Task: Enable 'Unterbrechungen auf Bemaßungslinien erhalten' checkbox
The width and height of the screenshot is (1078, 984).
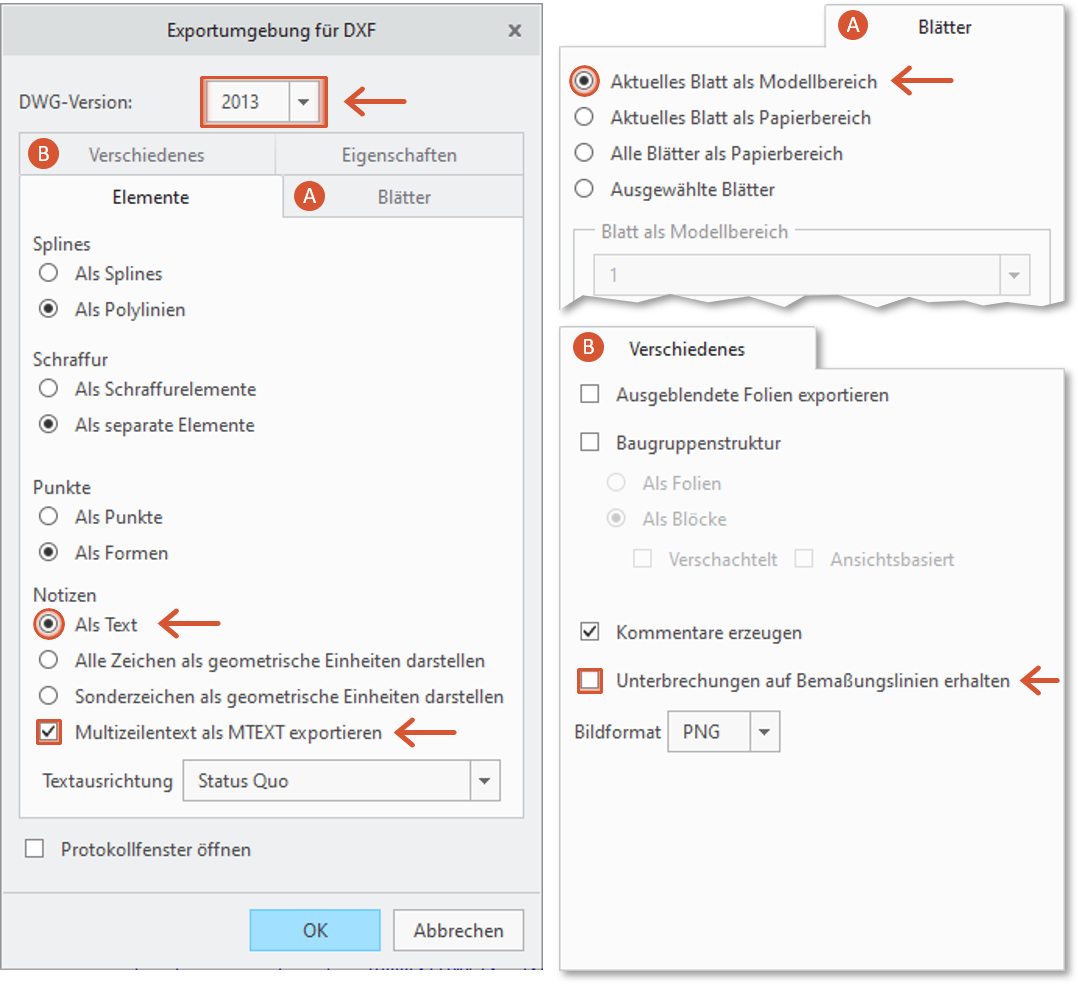Action: 590,682
